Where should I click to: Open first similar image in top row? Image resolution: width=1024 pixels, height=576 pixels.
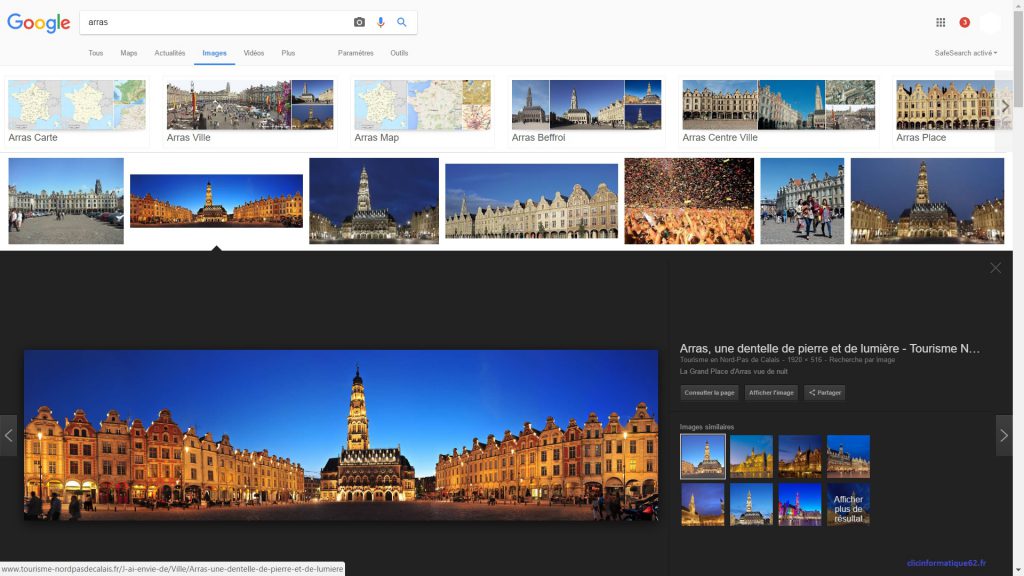[703, 456]
